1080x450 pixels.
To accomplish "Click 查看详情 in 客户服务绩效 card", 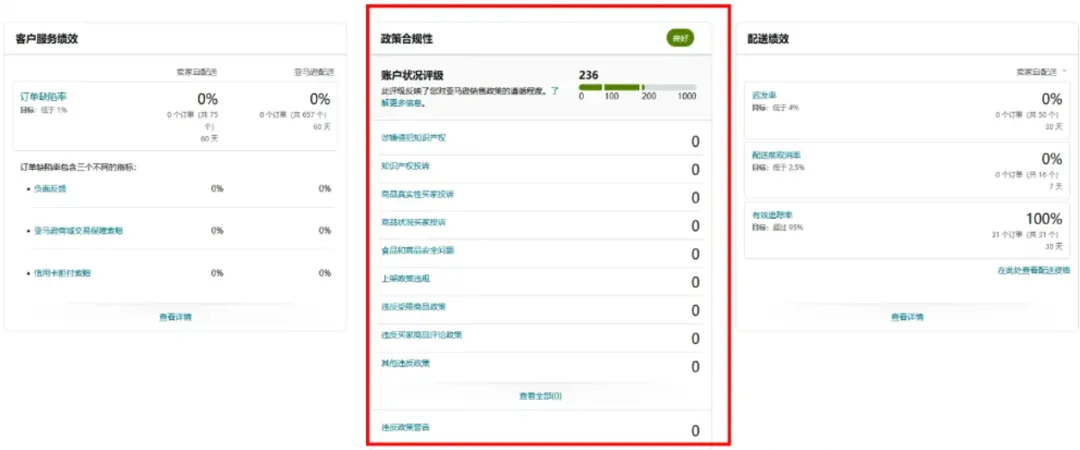I will pyautogui.click(x=175, y=318).
